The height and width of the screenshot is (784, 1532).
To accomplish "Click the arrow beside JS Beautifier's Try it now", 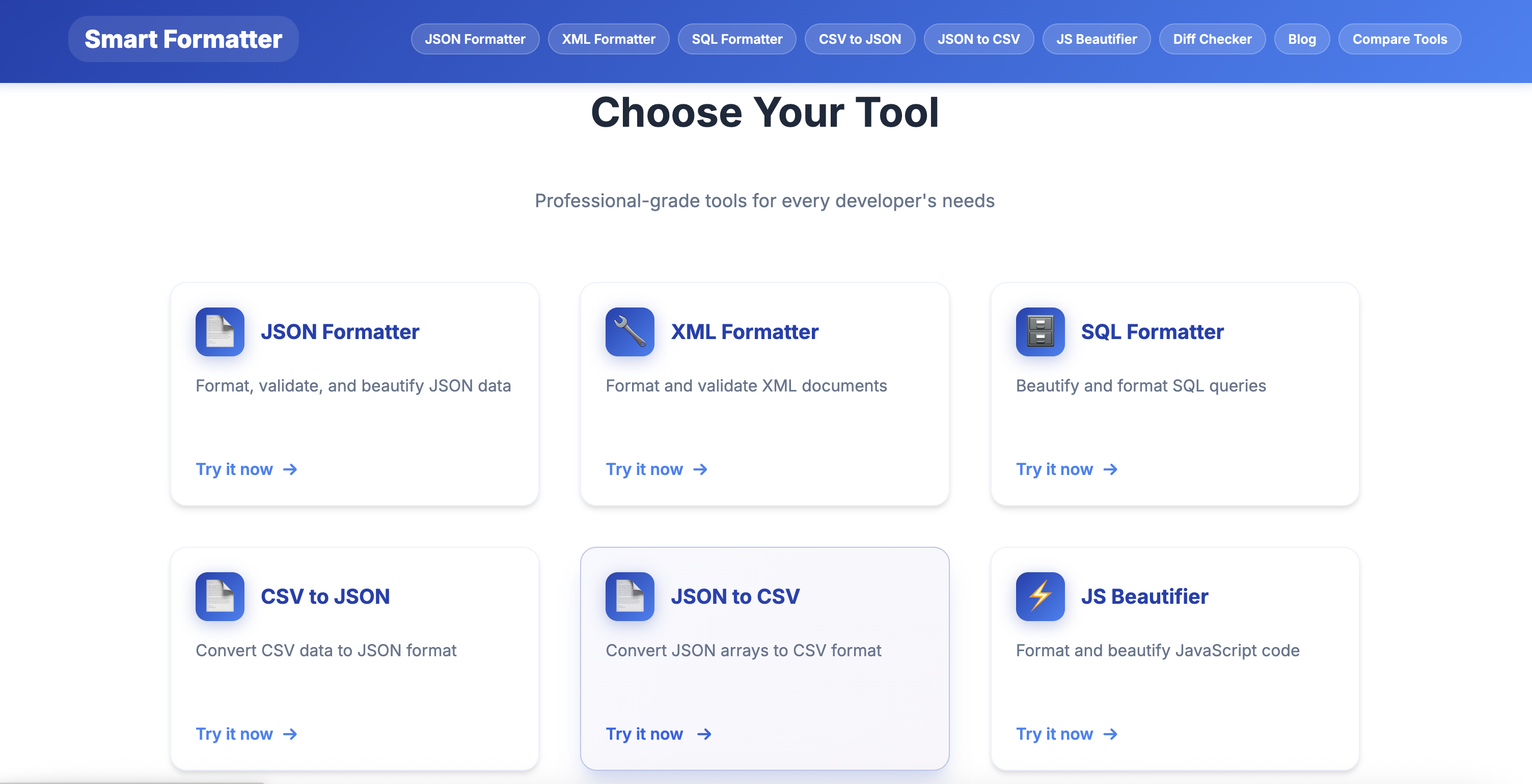I will (x=1110, y=734).
